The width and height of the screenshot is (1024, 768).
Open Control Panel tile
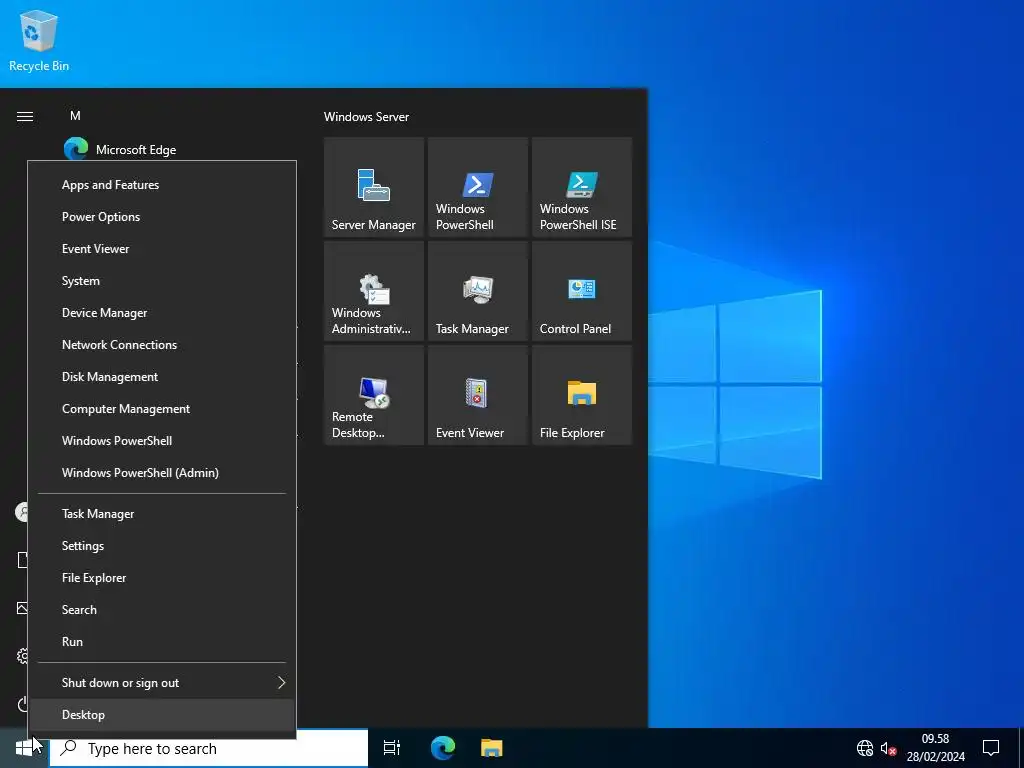coord(582,291)
